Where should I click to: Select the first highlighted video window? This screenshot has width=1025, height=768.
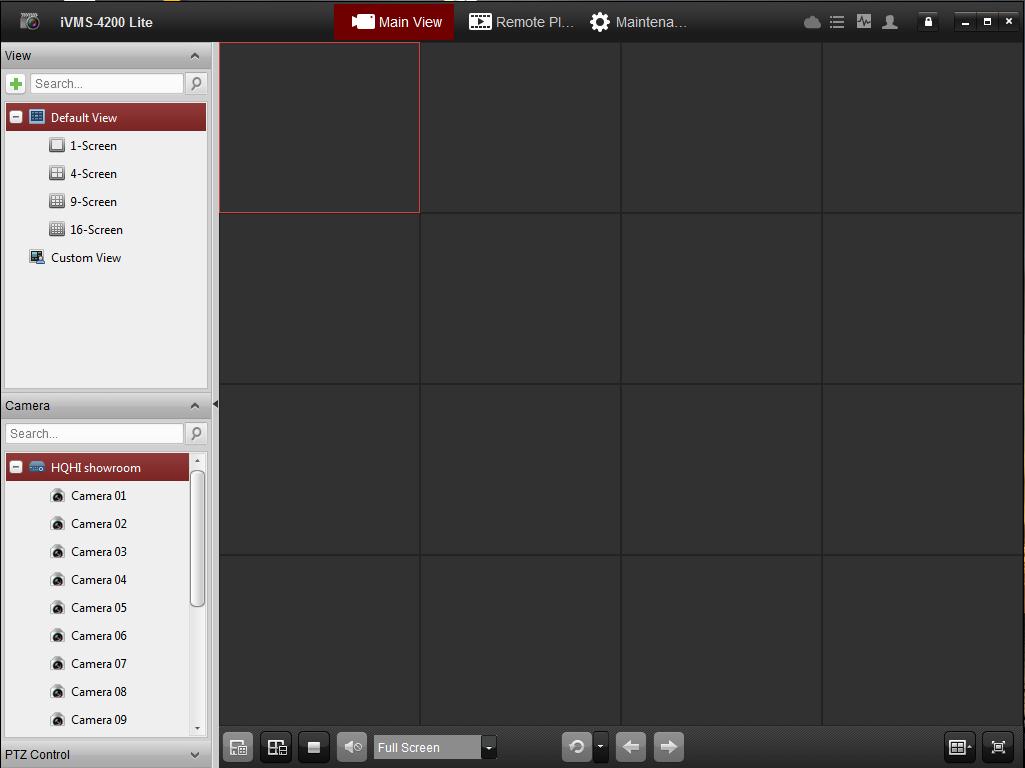tap(319, 127)
